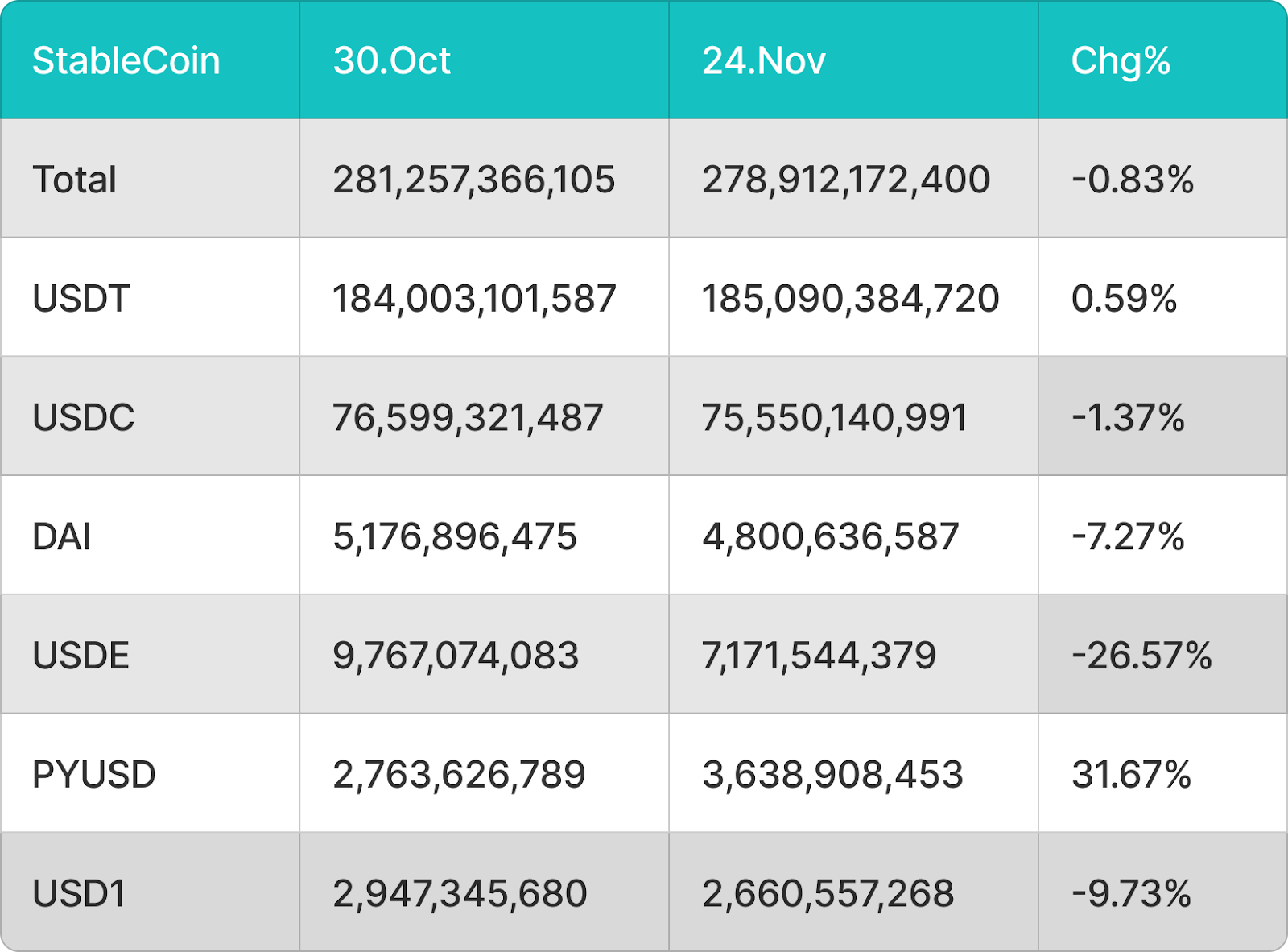Image resolution: width=1288 pixels, height=952 pixels.
Task: Click the PYUSD row label
Action: (93, 775)
